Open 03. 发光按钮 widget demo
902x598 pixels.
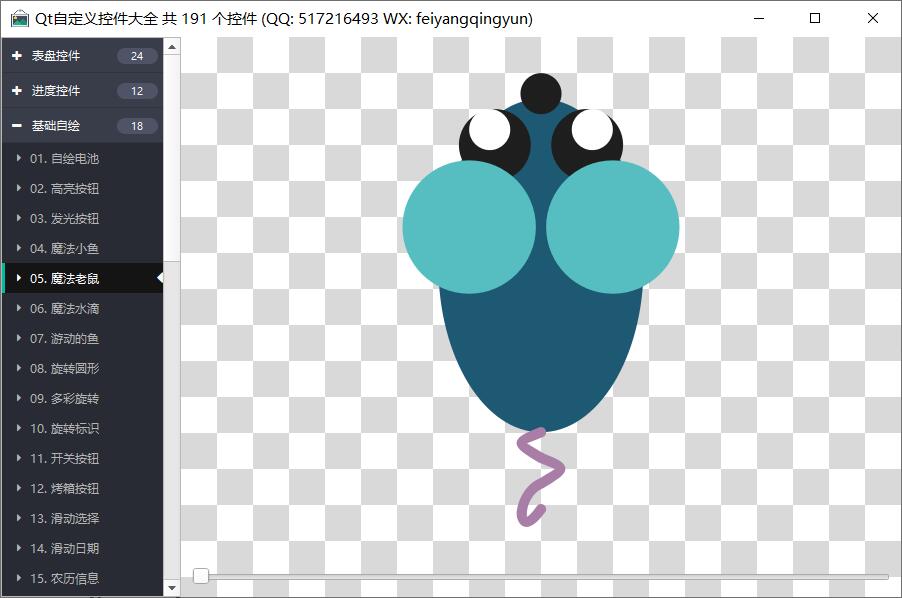click(x=64, y=218)
